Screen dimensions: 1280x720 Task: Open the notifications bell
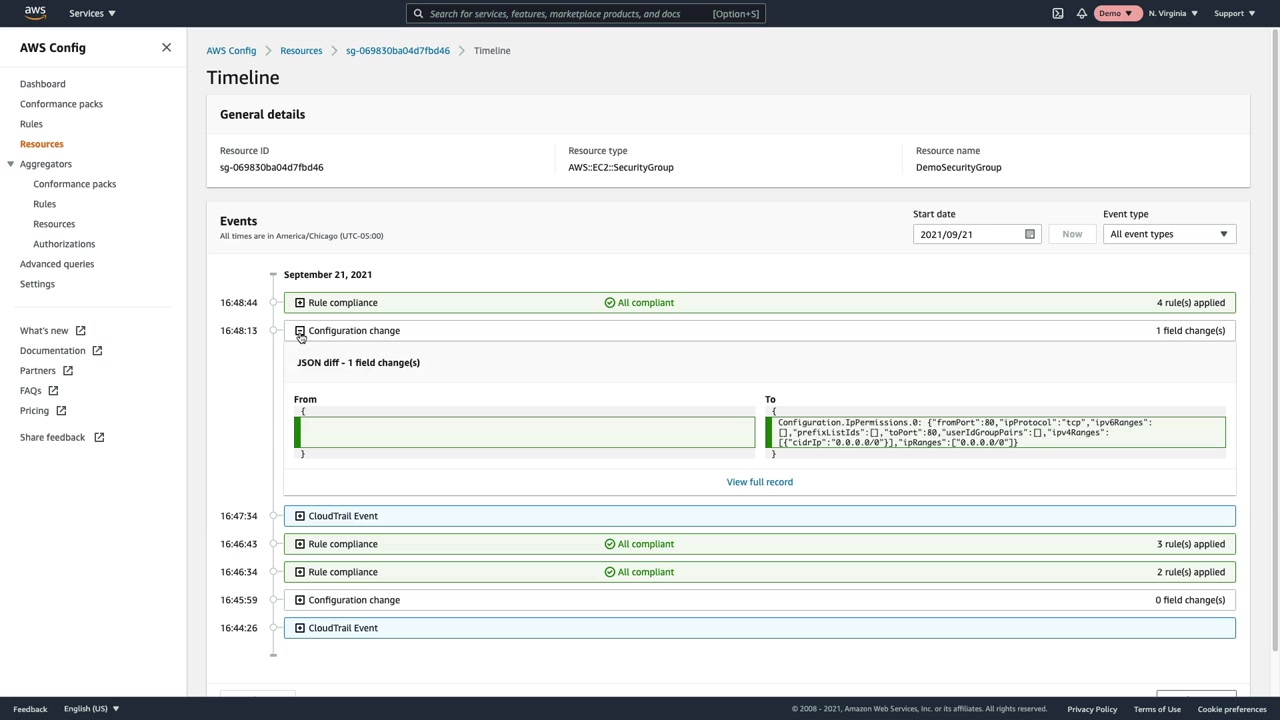(x=1081, y=13)
